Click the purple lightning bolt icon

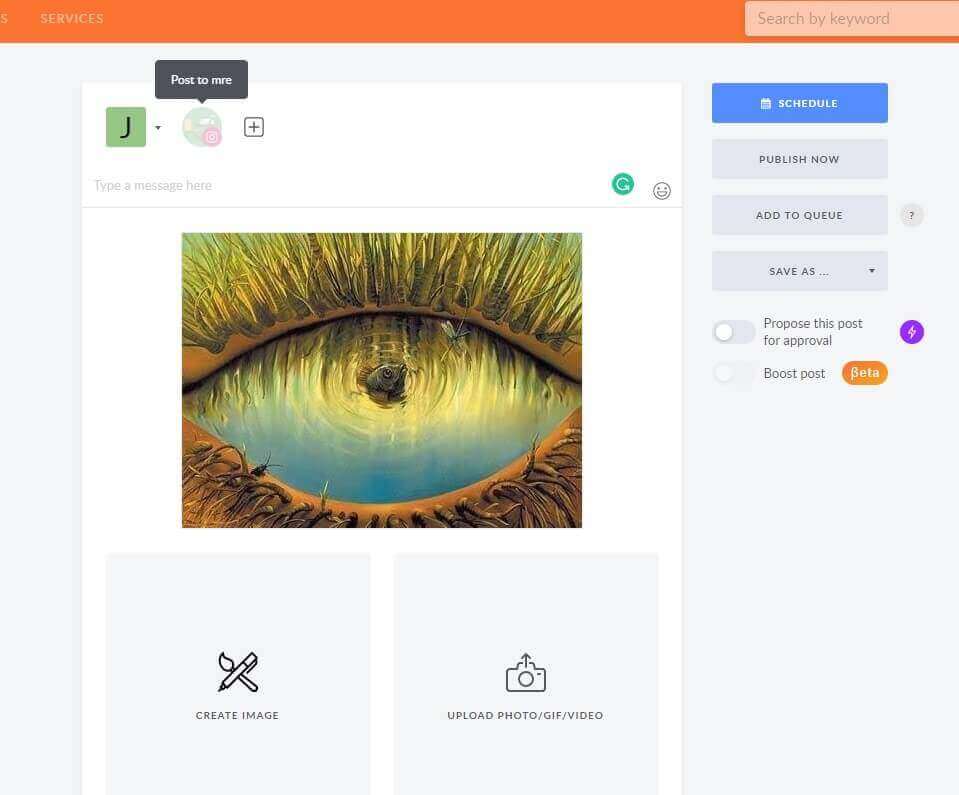click(911, 332)
